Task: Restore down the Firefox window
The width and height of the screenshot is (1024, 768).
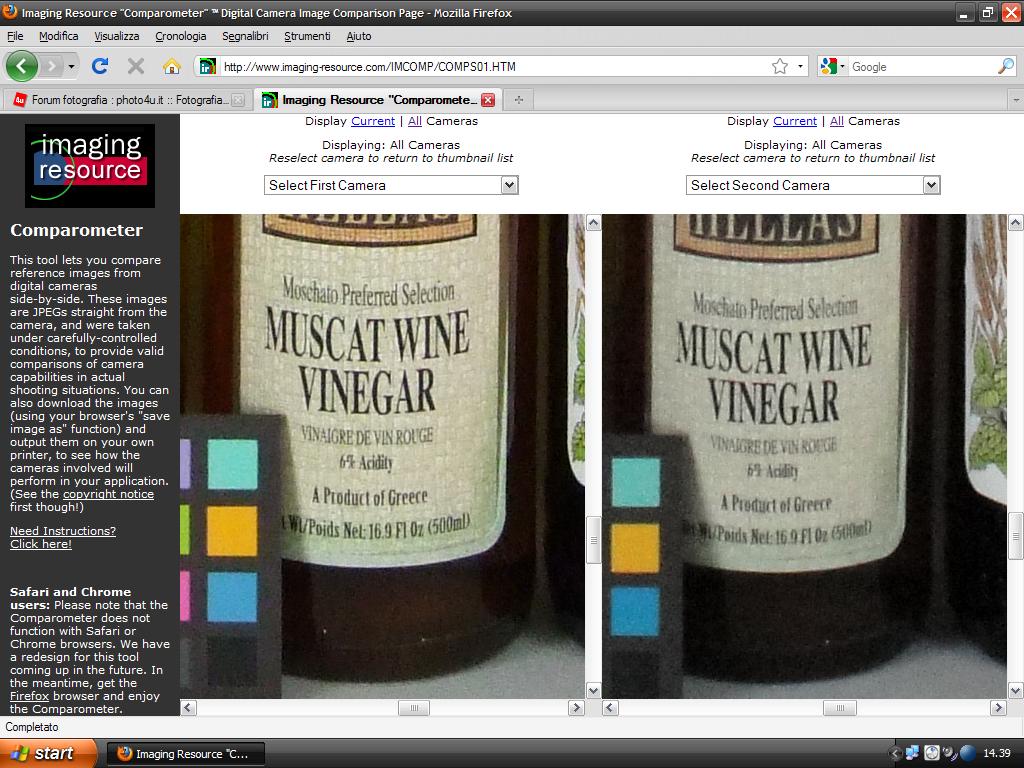Action: point(987,13)
